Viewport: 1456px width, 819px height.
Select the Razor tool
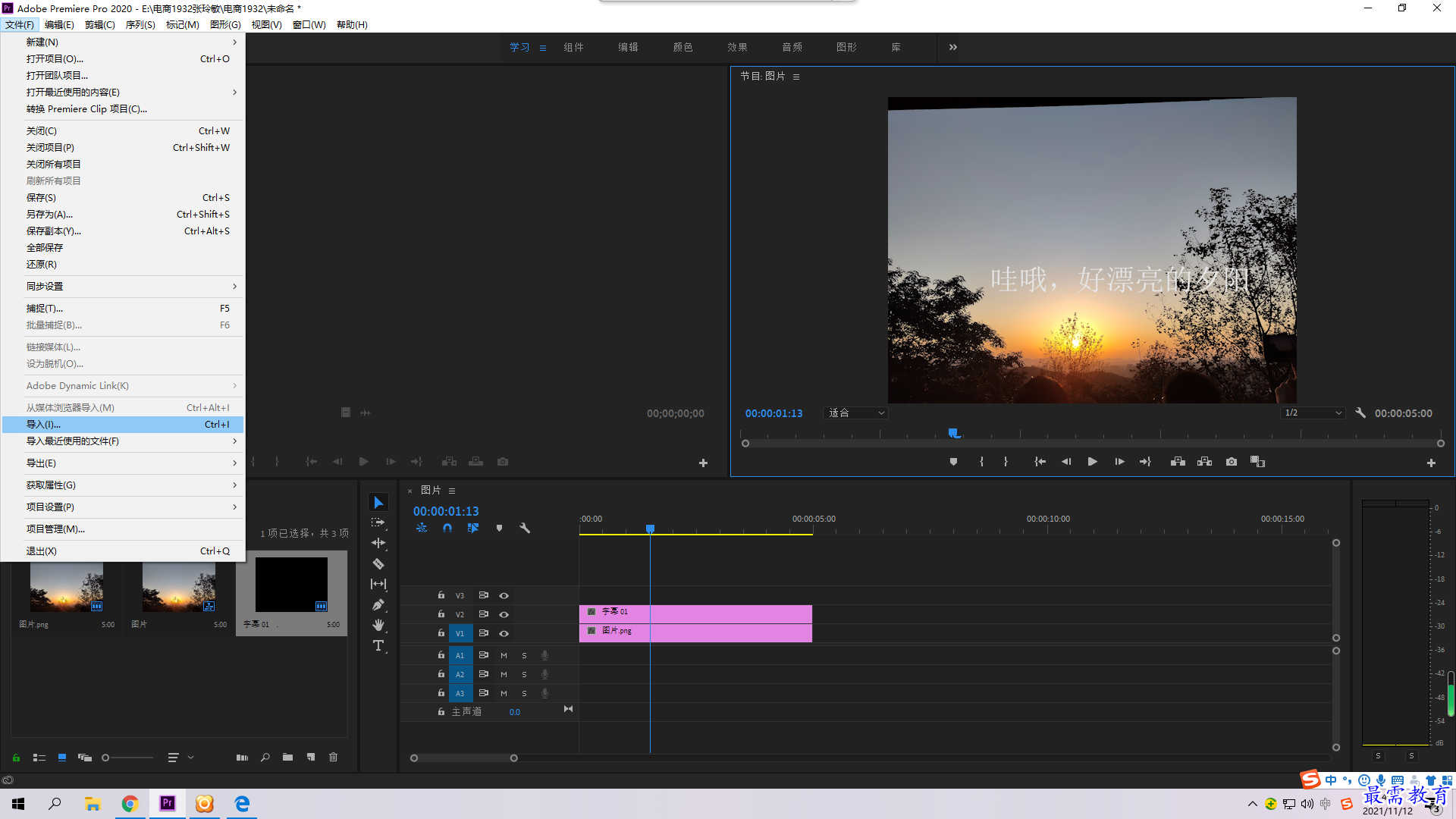[x=378, y=563]
